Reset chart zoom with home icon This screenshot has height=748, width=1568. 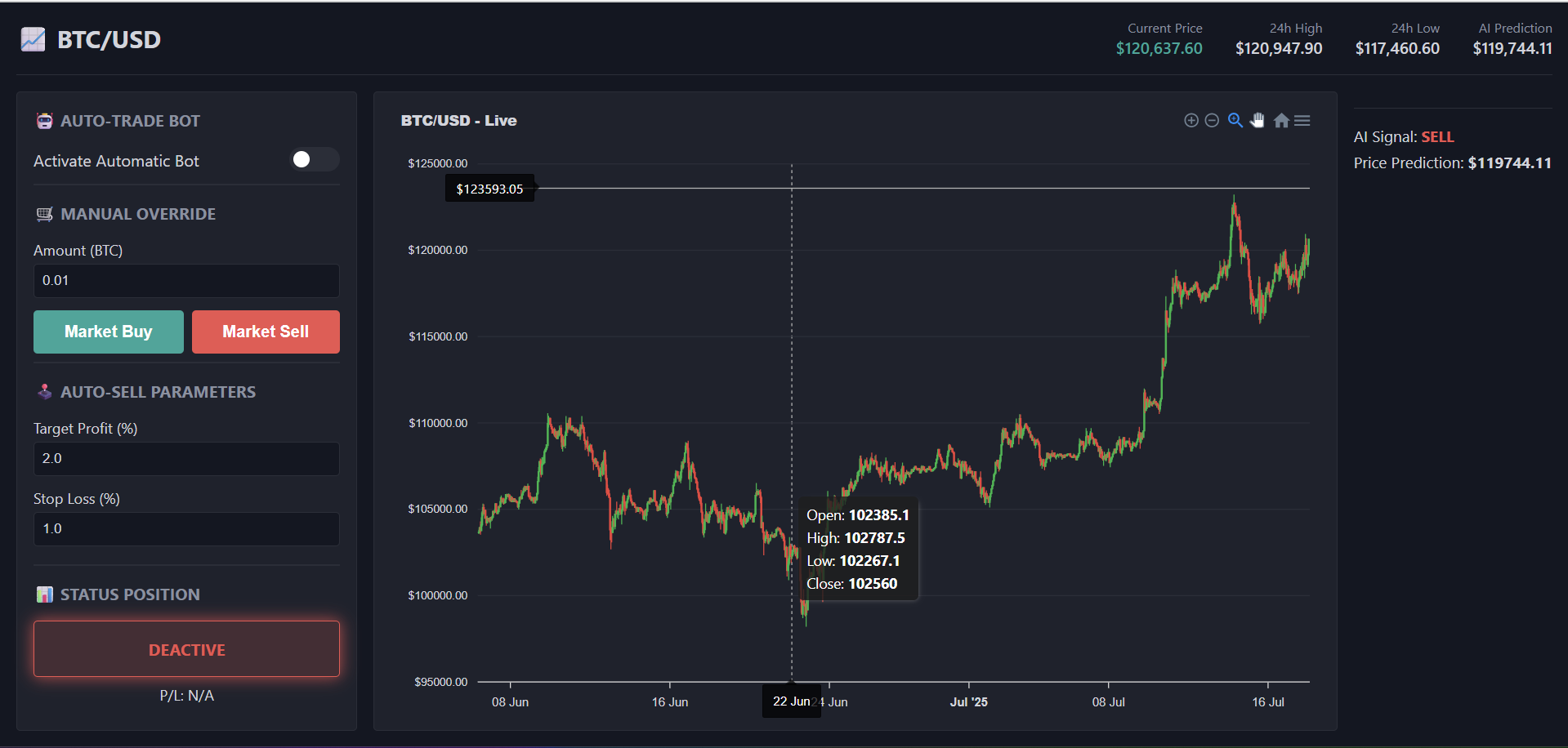[x=1280, y=121]
